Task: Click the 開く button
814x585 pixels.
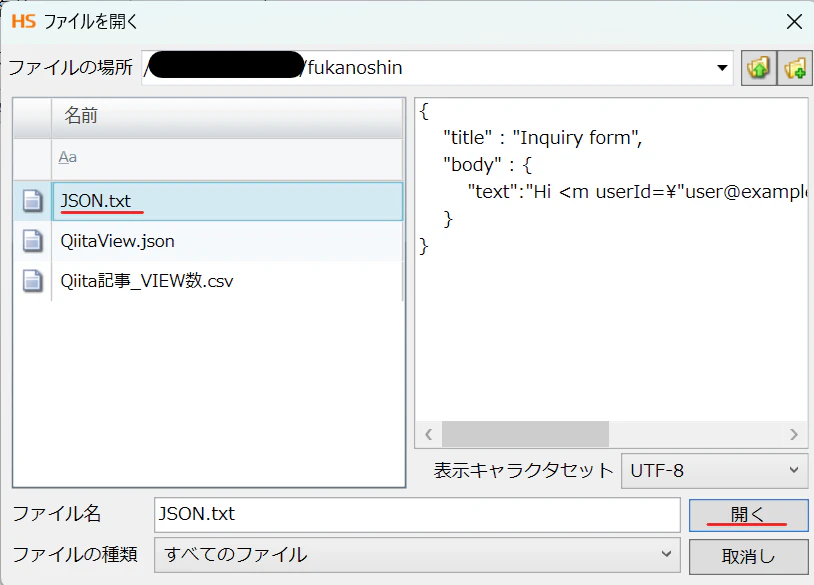Action: pos(748,515)
